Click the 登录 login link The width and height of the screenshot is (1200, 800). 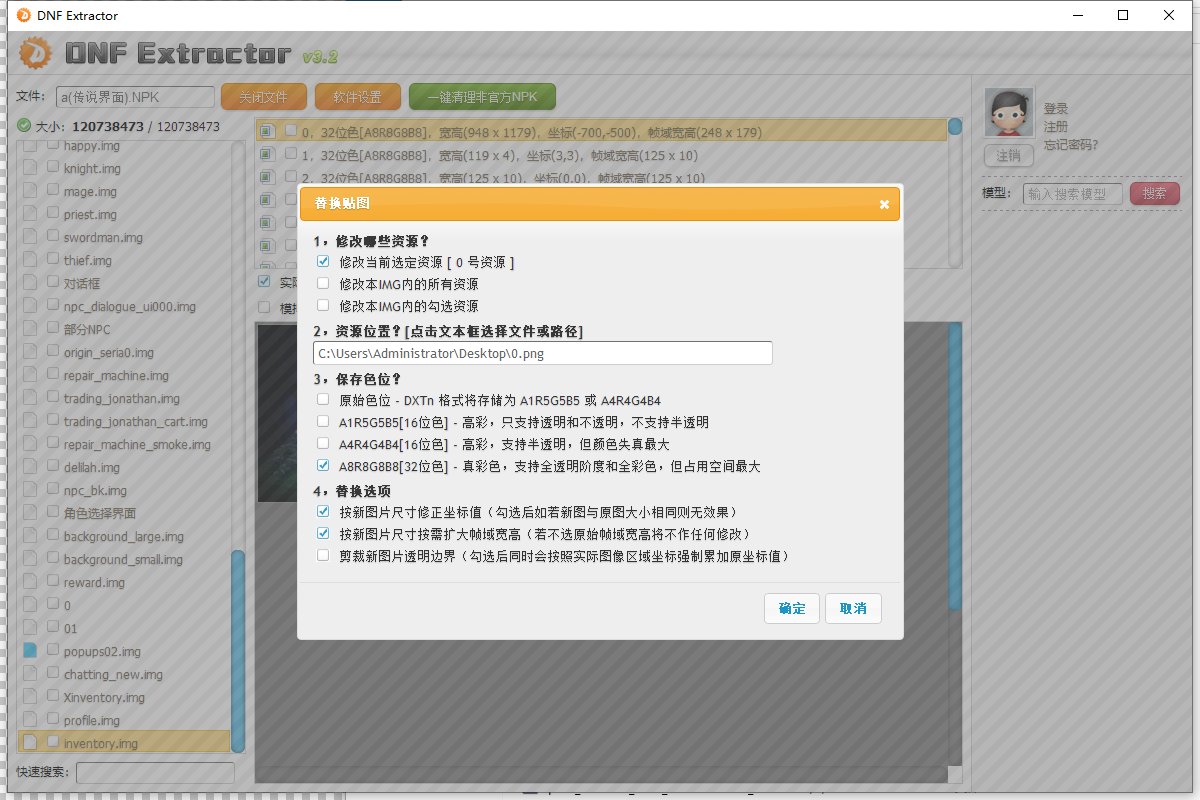click(1056, 108)
